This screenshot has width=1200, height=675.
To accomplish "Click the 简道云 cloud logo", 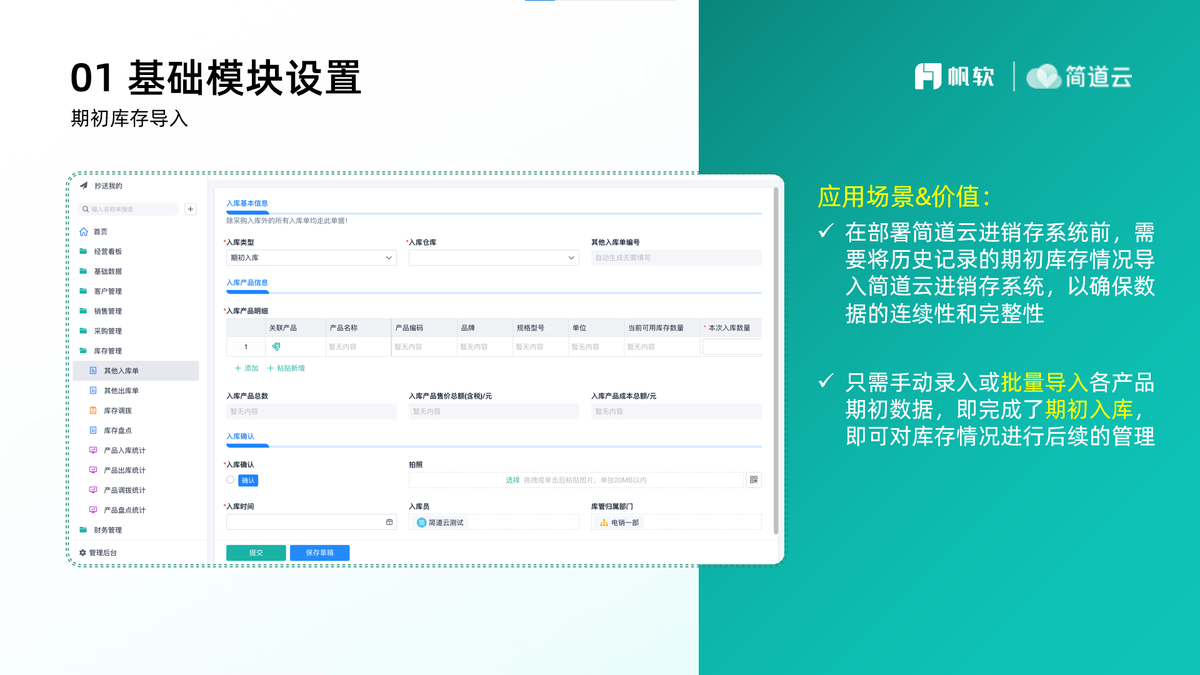I will click(x=1044, y=76).
